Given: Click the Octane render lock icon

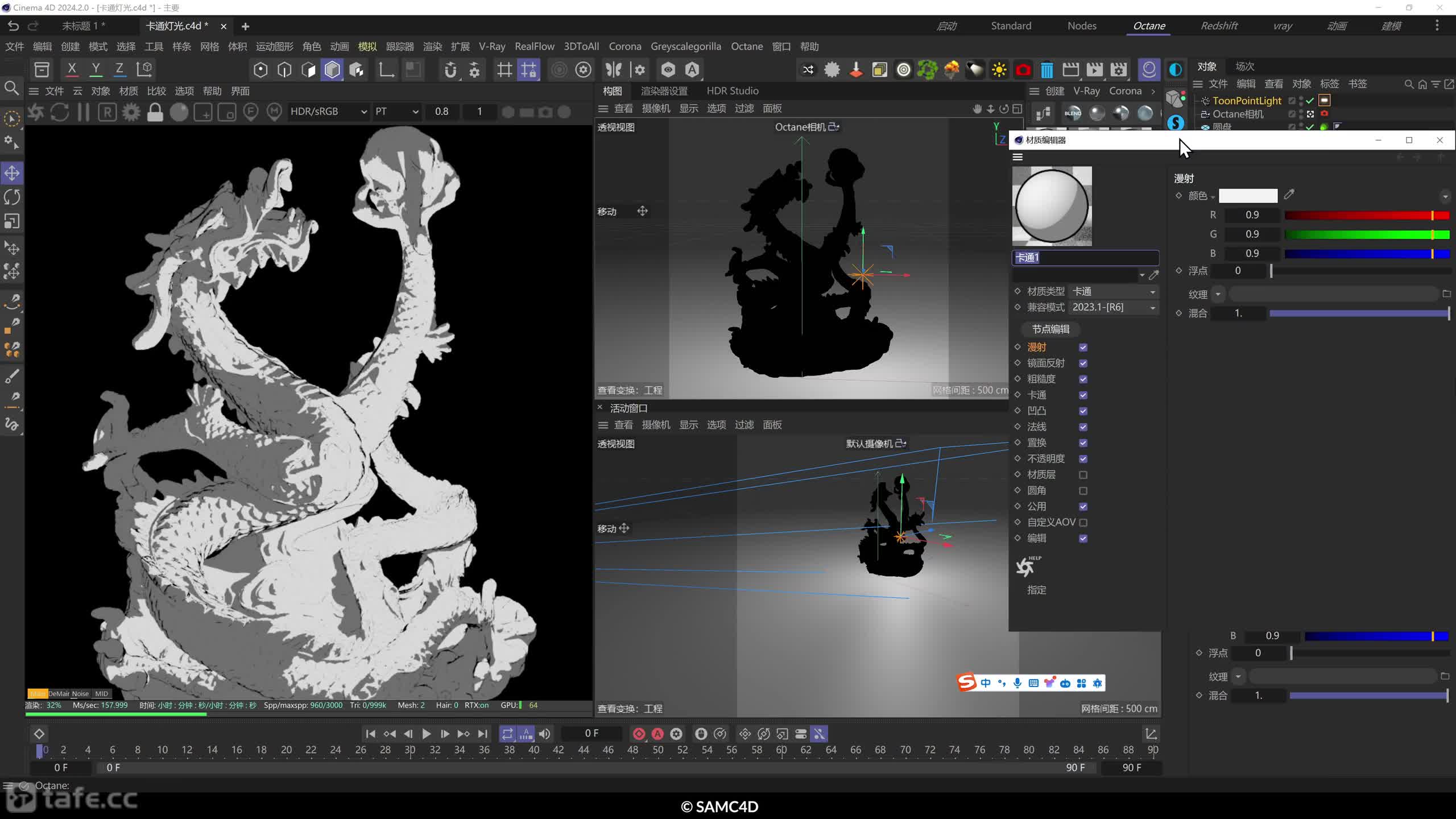Looking at the screenshot, I should [x=155, y=112].
